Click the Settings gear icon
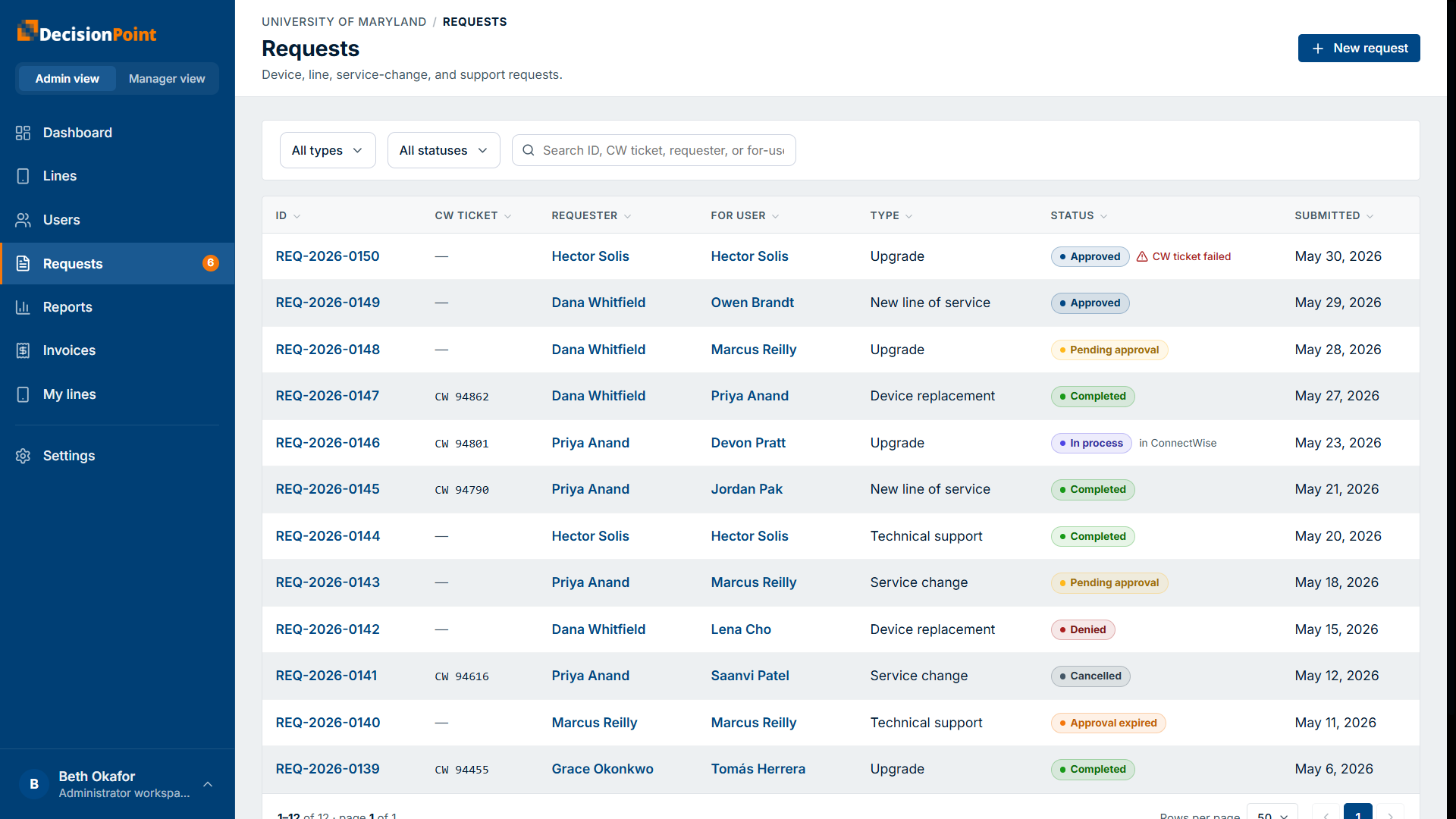 pyautogui.click(x=23, y=456)
